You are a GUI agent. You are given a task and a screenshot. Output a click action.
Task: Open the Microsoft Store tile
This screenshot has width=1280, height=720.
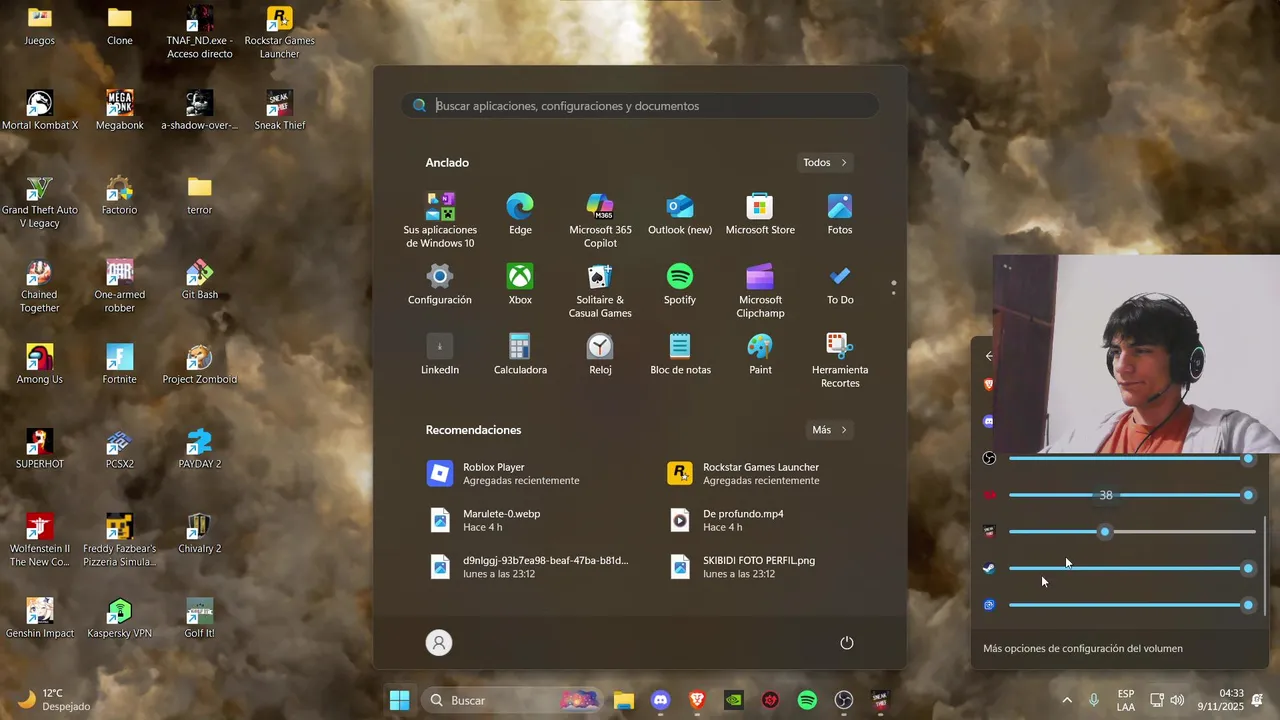[760, 215]
